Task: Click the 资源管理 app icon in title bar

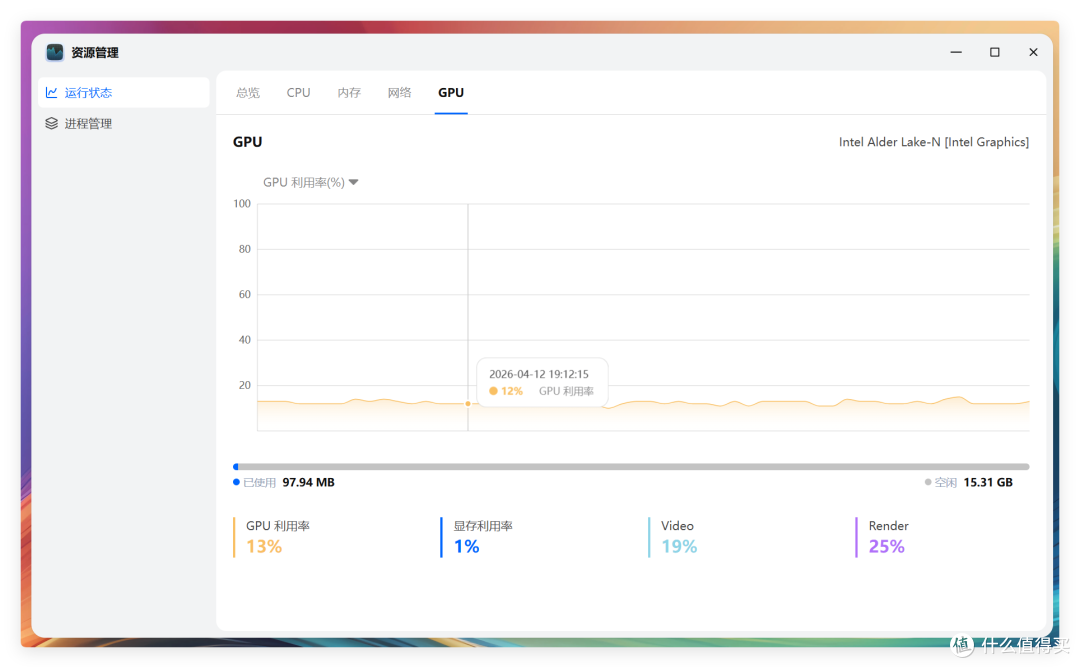Action: pyautogui.click(x=54, y=52)
